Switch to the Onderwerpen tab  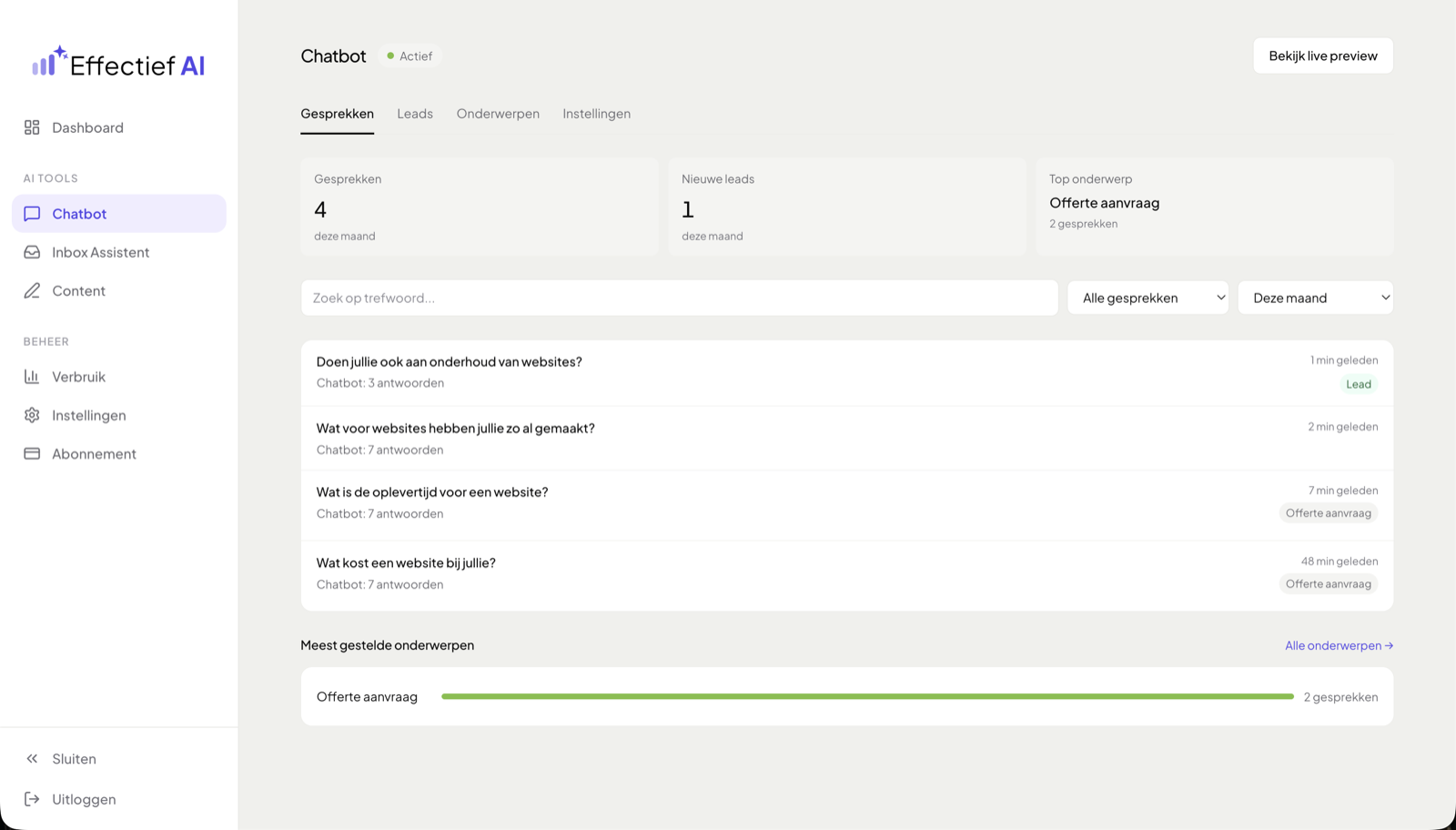click(498, 114)
